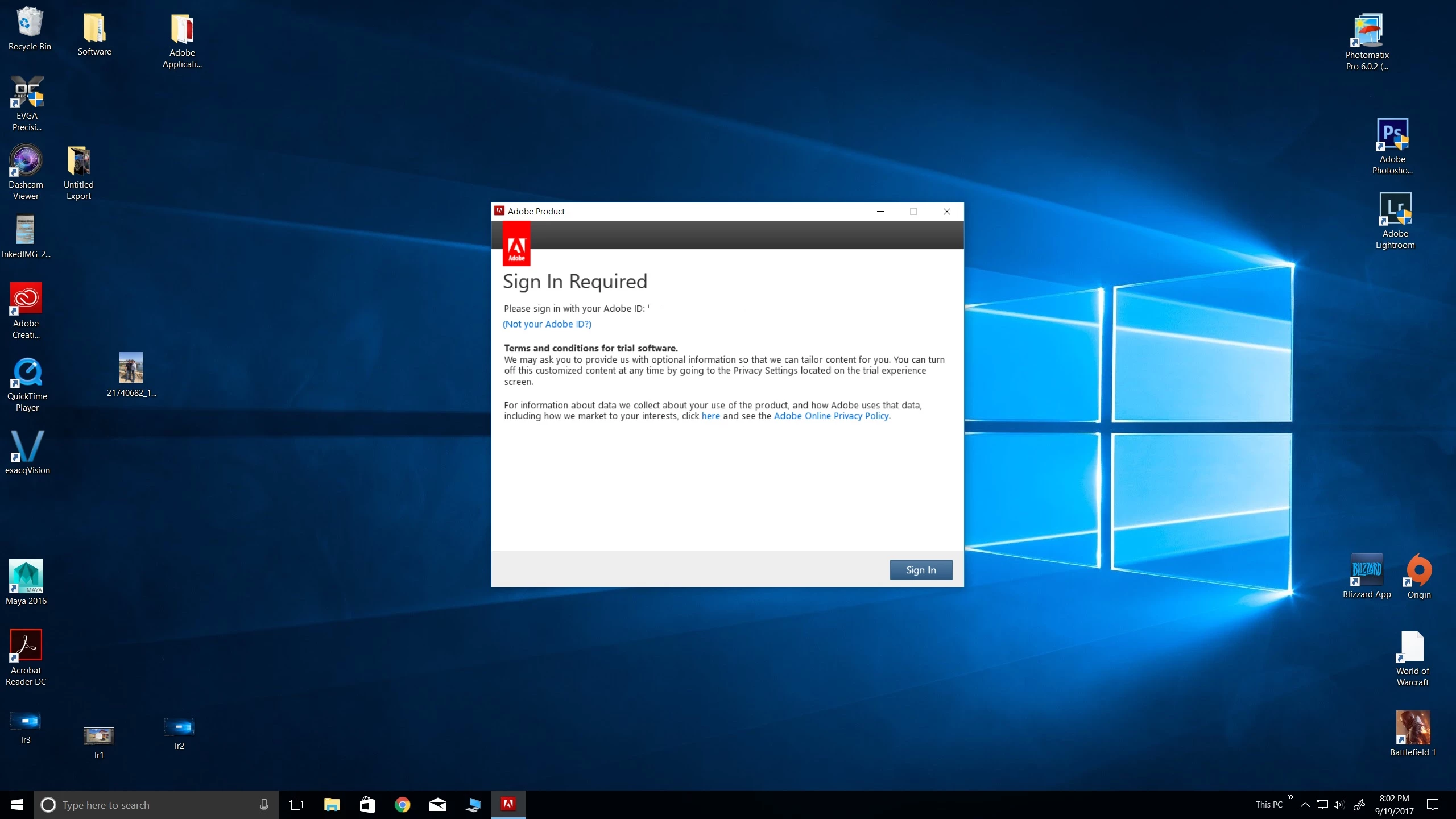
Task: Expand the This PC toolbar chevron
Action: [1290, 797]
